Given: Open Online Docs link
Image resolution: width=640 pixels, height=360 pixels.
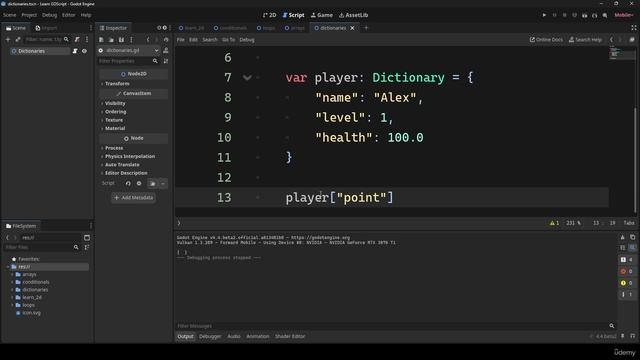Looking at the screenshot, I should point(546,40).
